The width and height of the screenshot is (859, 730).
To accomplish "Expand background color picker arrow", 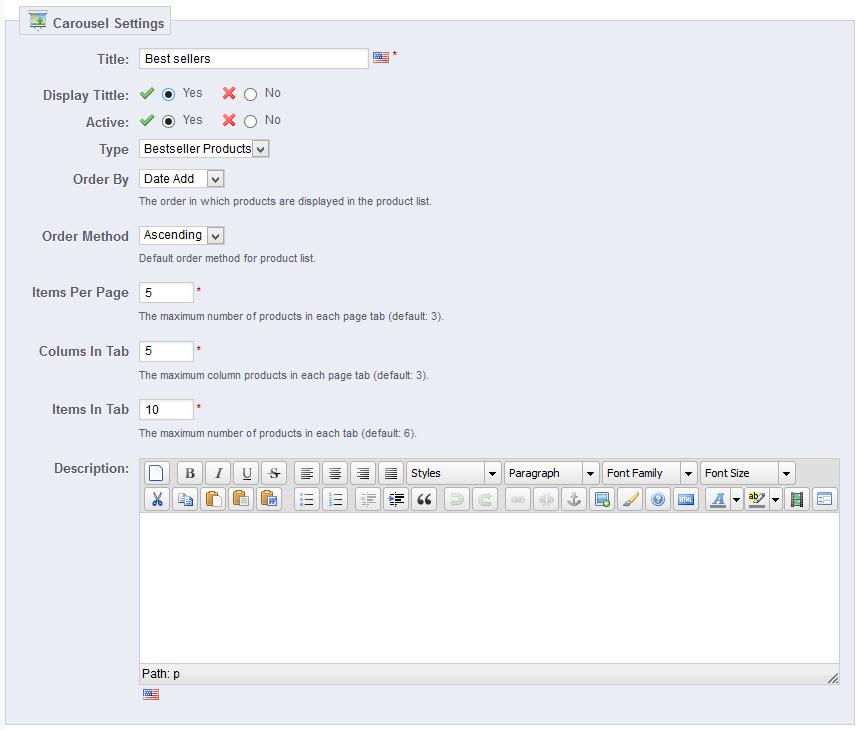I will click(776, 499).
